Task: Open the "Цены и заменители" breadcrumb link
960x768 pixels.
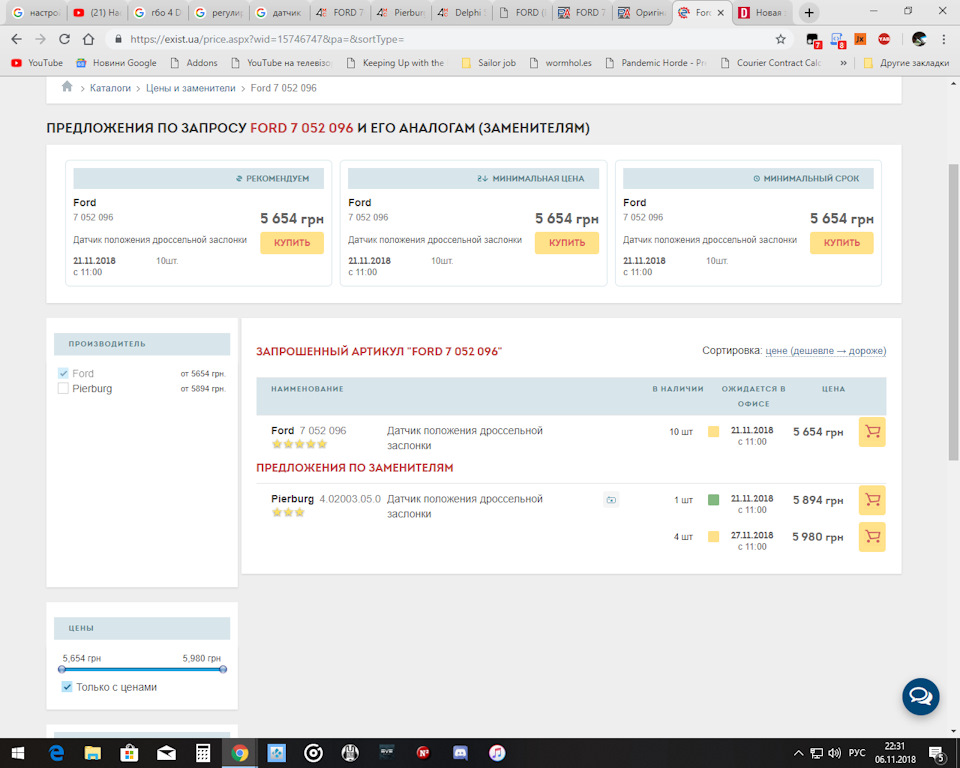Action: tap(190, 88)
